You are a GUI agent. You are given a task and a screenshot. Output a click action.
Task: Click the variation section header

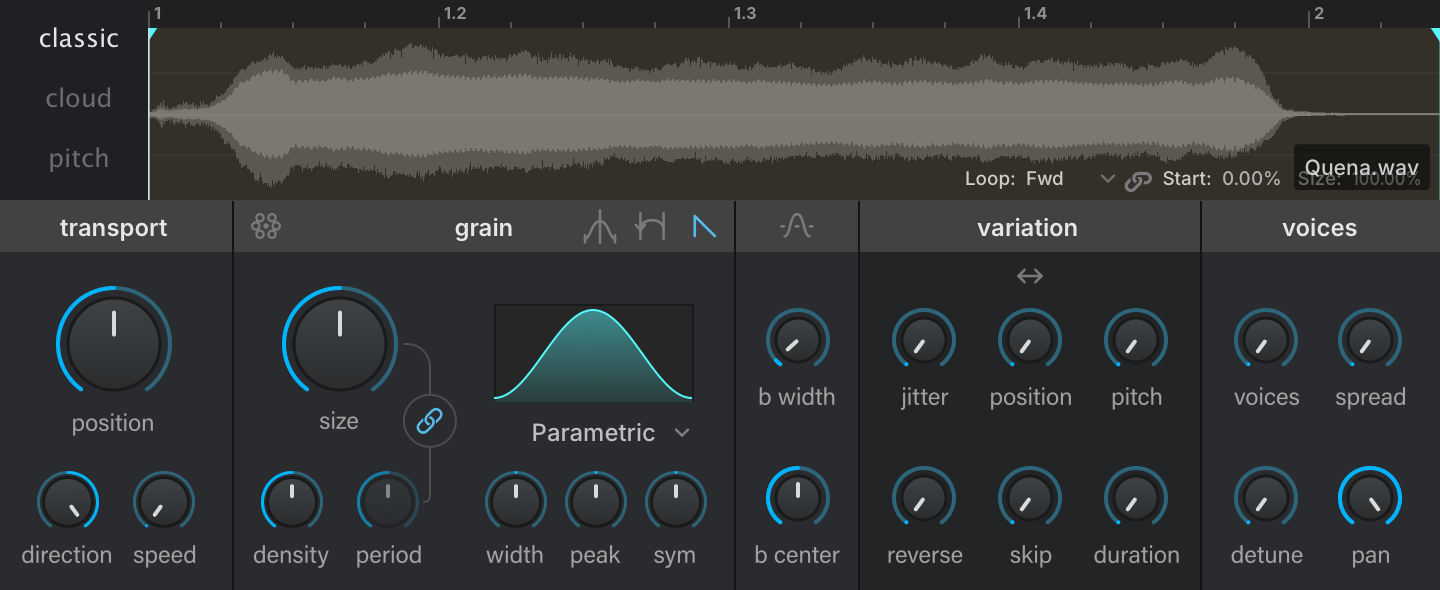click(x=1028, y=228)
